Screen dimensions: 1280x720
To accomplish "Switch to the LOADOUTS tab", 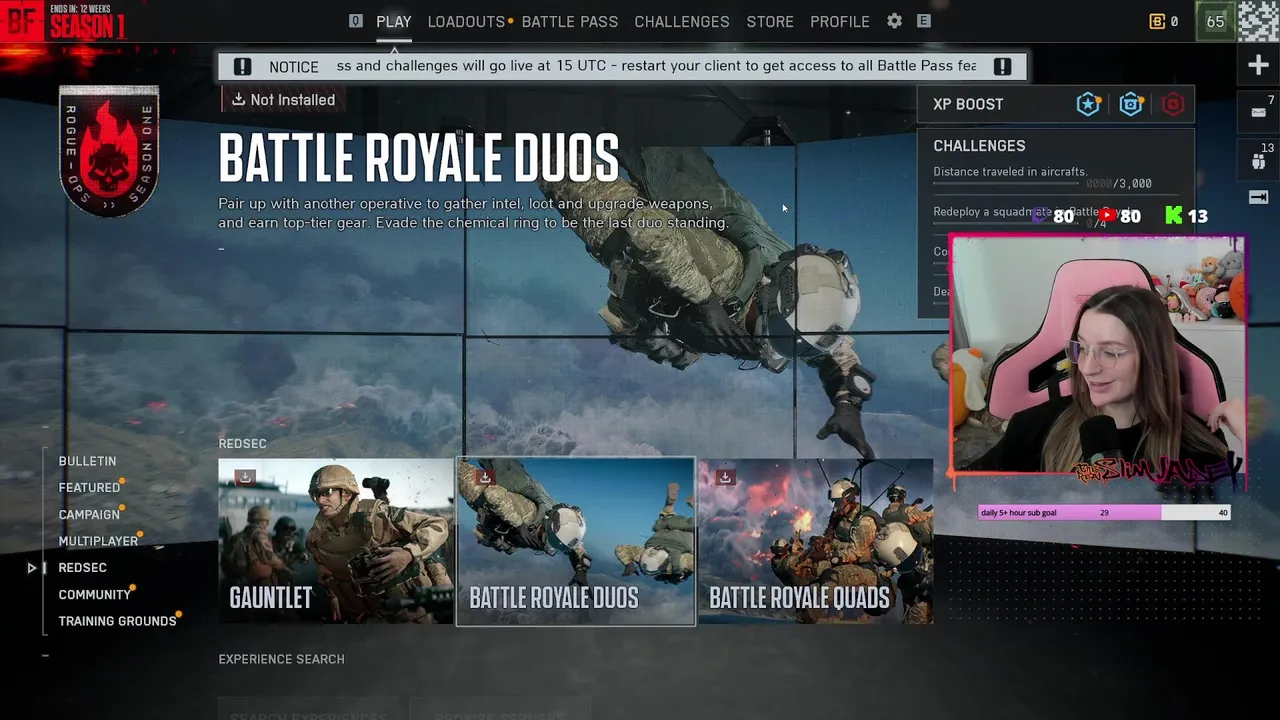I will pyautogui.click(x=466, y=21).
